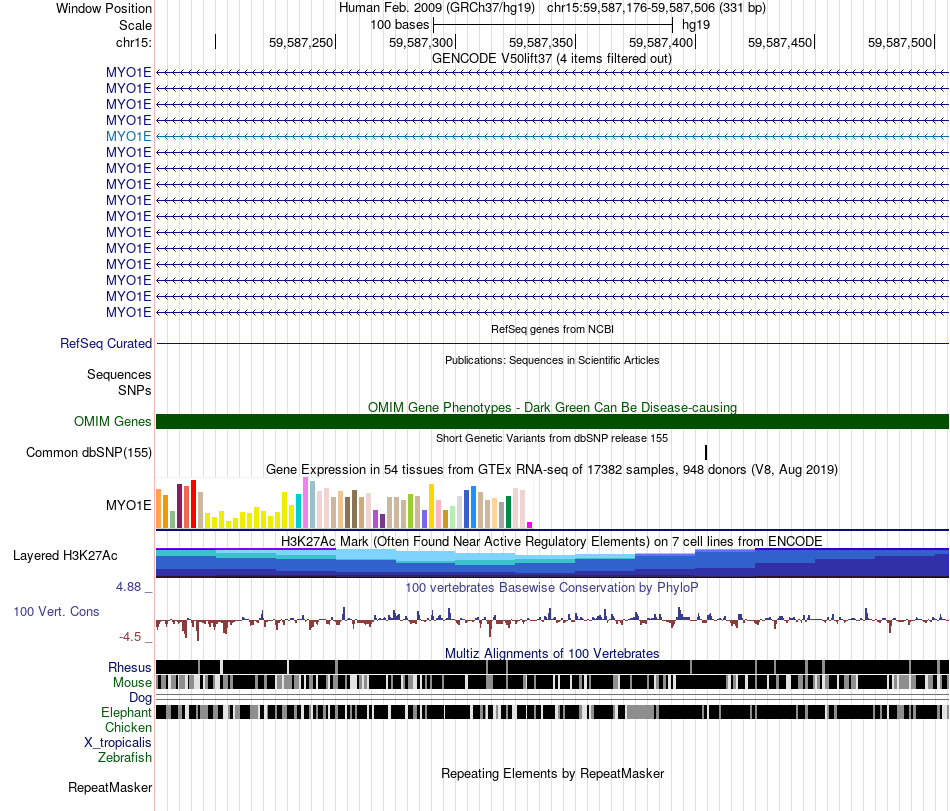Click the 4.88 upper scale value
This screenshot has height=811, width=950.
(128, 587)
